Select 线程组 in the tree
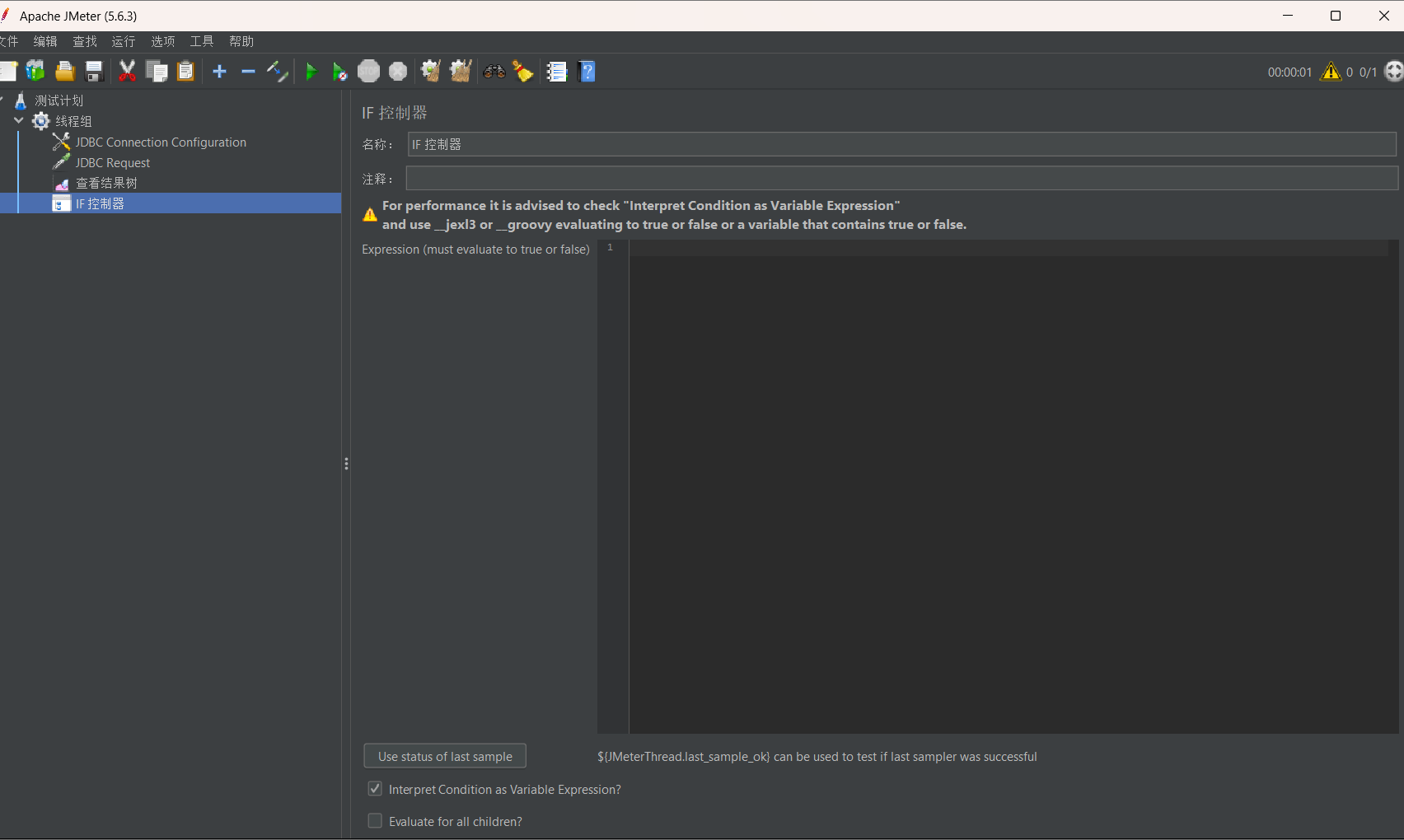Screen dimensions: 1404x840 (73, 121)
